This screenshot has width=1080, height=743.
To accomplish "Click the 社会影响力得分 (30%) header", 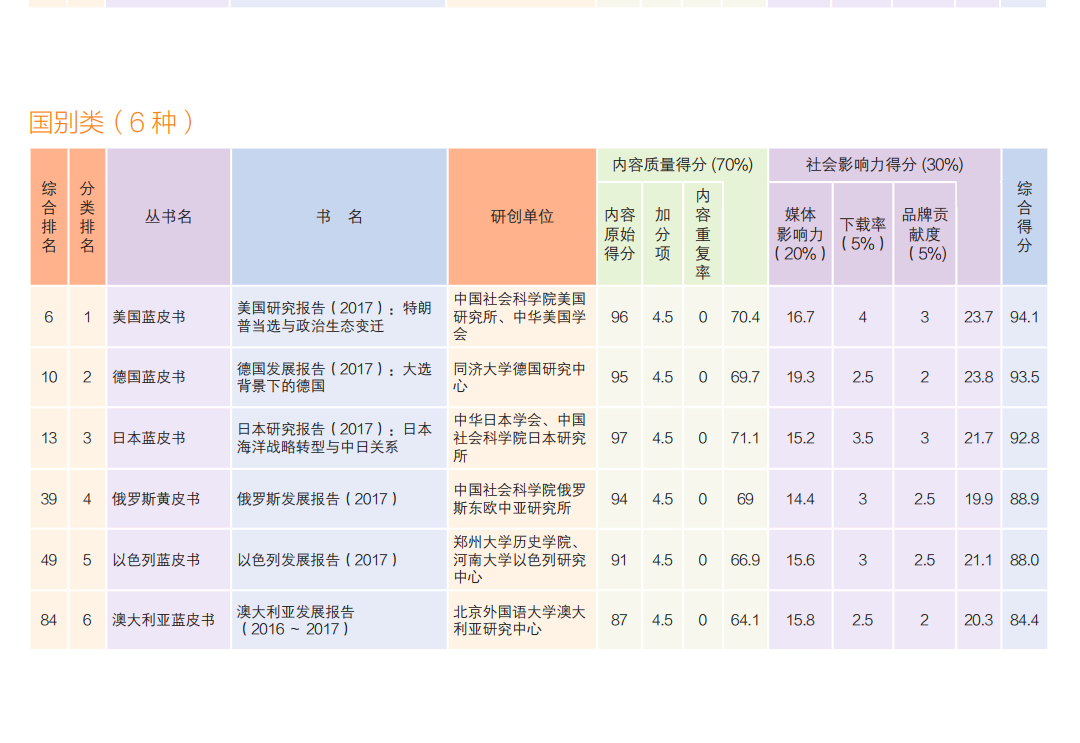I will 884,165.
